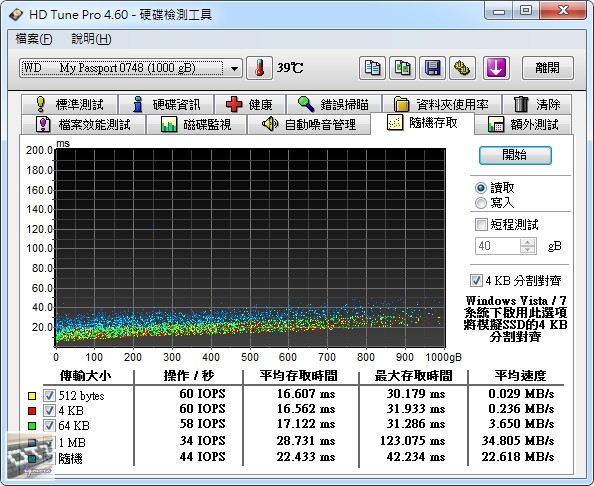The height and width of the screenshot is (486, 594).
Task: Click the 16.607 ms average access value
Action: coord(306,394)
